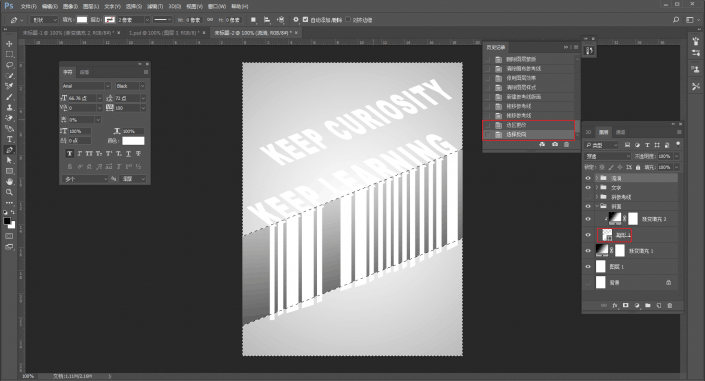This screenshot has height=381, width=705.
Task: Open the 3D menu
Action: point(174,7)
